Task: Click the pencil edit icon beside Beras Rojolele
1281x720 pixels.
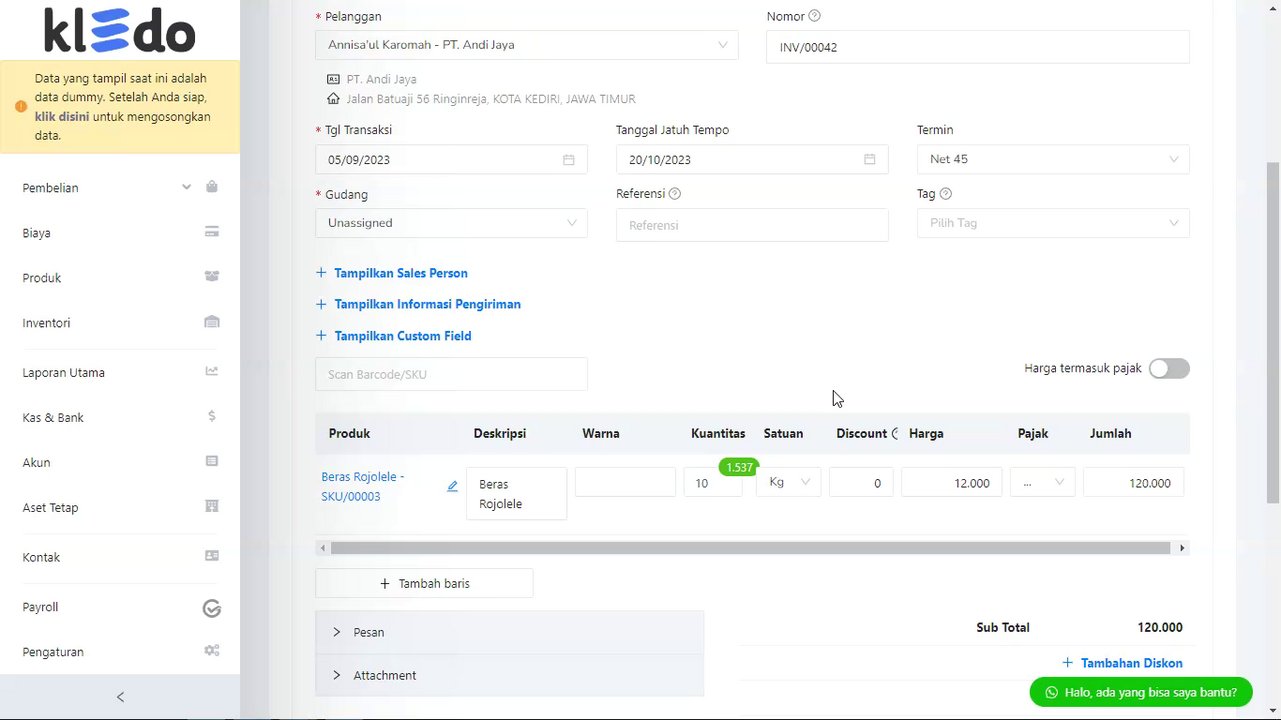Action: pos(452,486)
